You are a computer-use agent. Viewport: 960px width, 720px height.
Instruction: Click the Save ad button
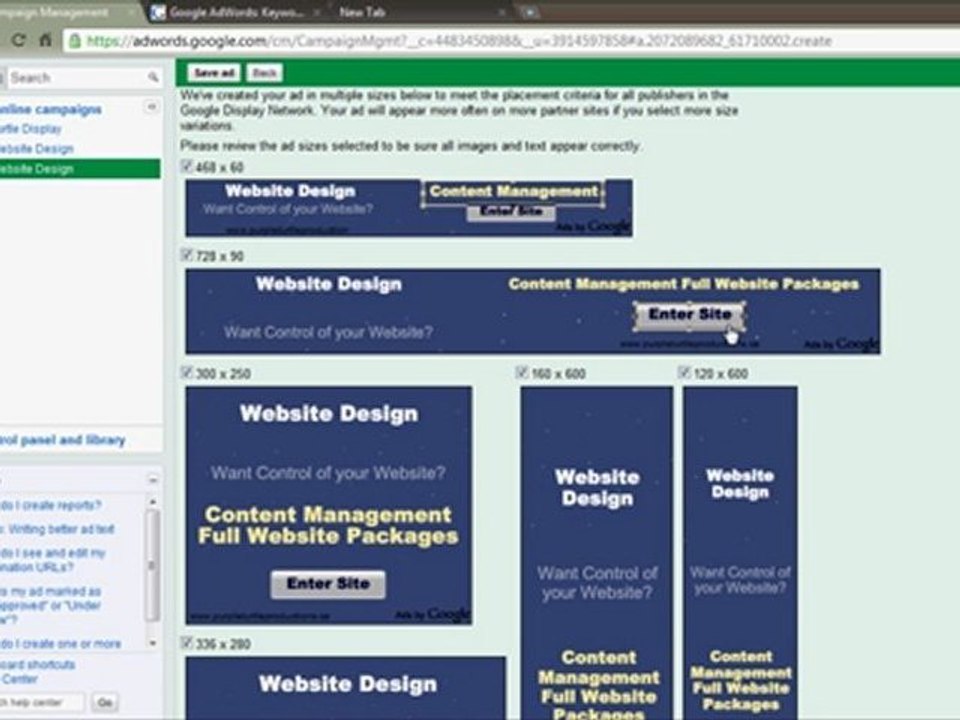click(x=214, y=73)
